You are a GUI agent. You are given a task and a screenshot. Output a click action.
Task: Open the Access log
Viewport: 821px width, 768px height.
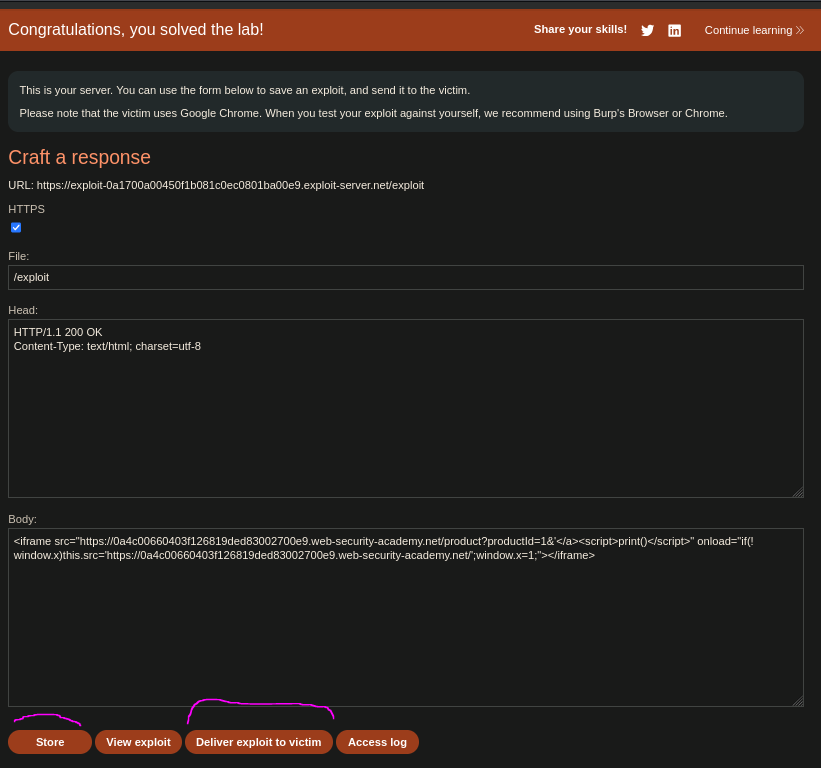point(377,742)
